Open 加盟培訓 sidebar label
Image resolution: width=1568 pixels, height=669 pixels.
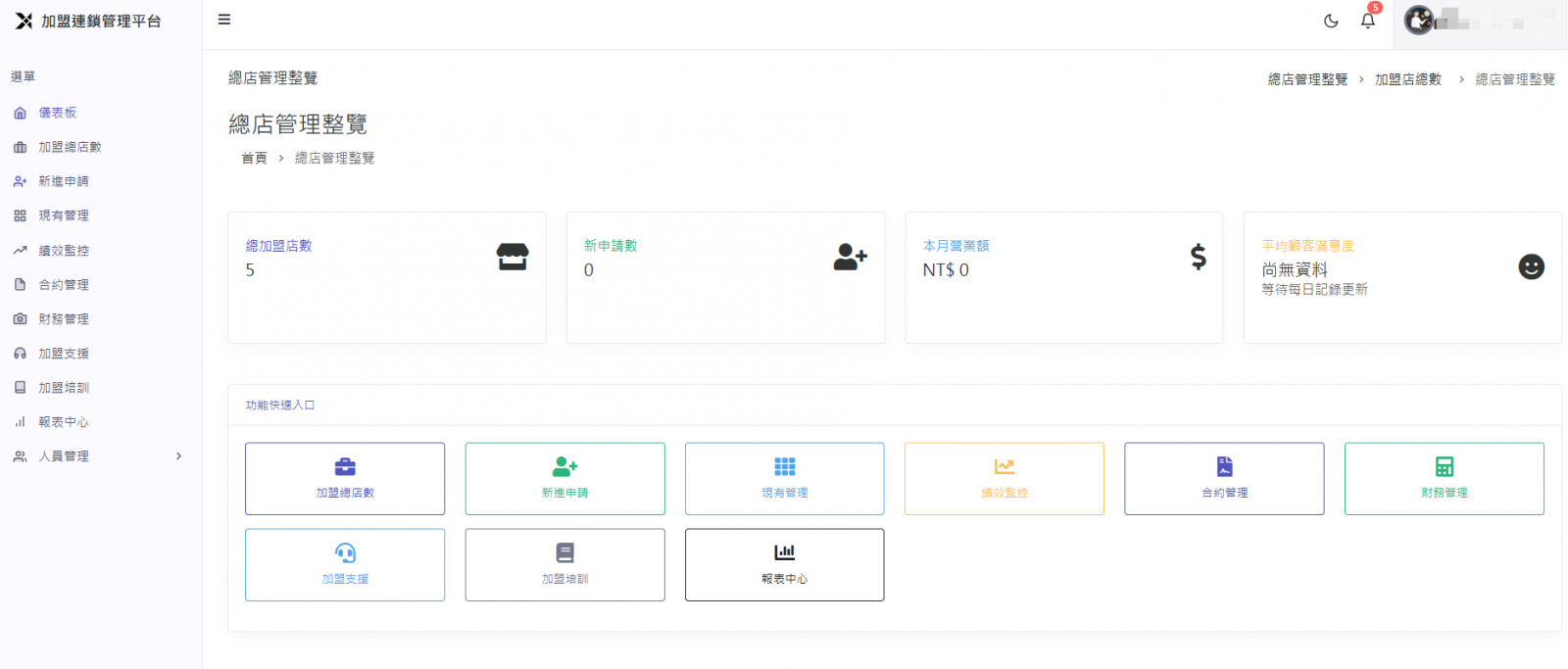coord(64,388)
